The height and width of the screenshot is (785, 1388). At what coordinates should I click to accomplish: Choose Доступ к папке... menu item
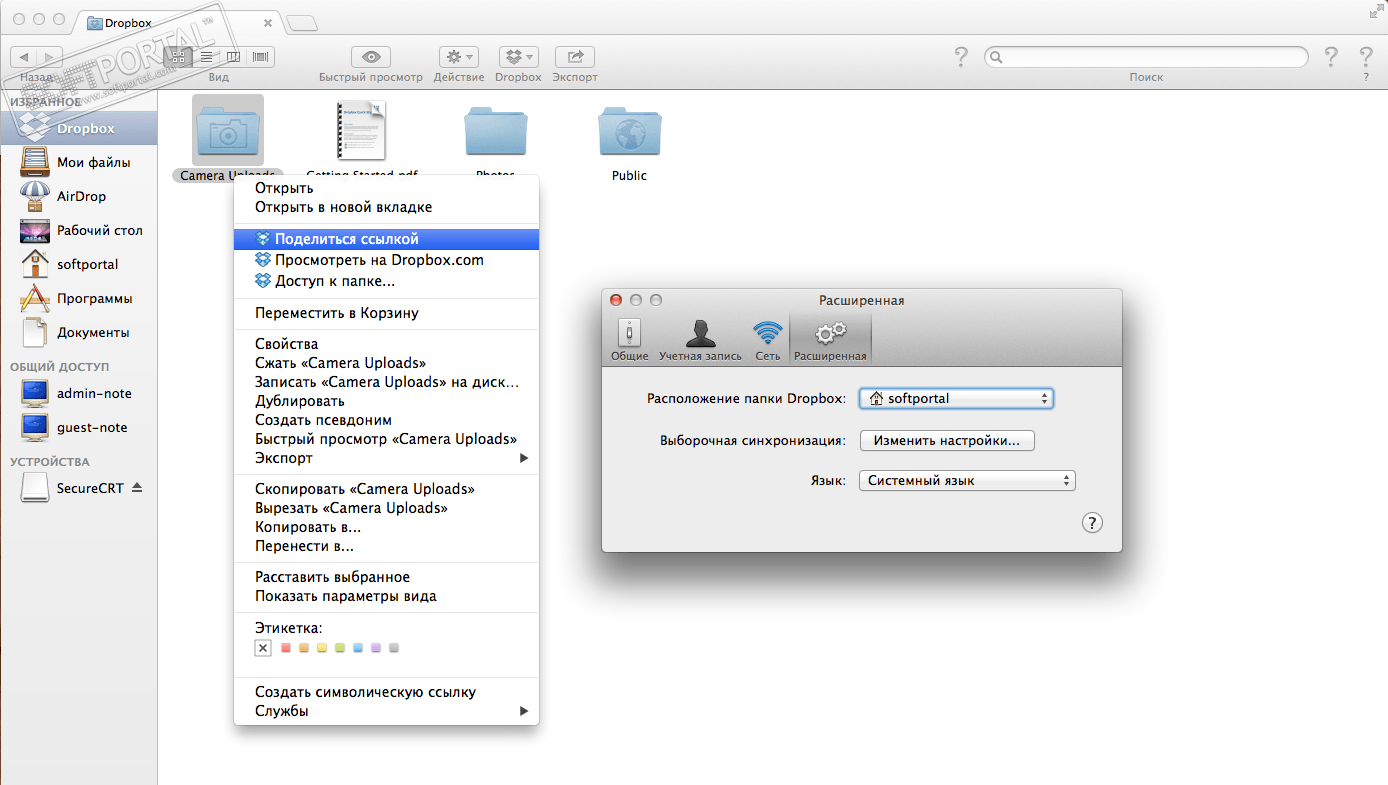(x=386, y=281)
